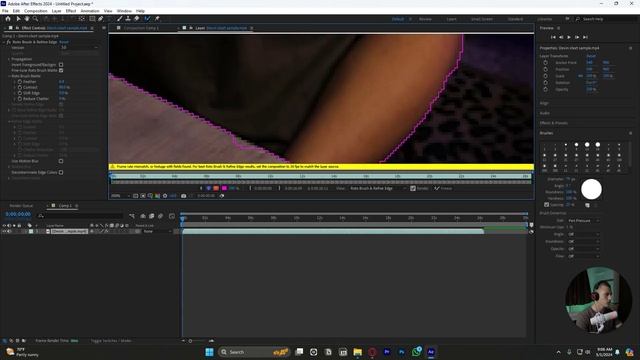The image size is (640, 360).
Task: Open File Explorer from taskbar
Action: click(x=358, y=352)
